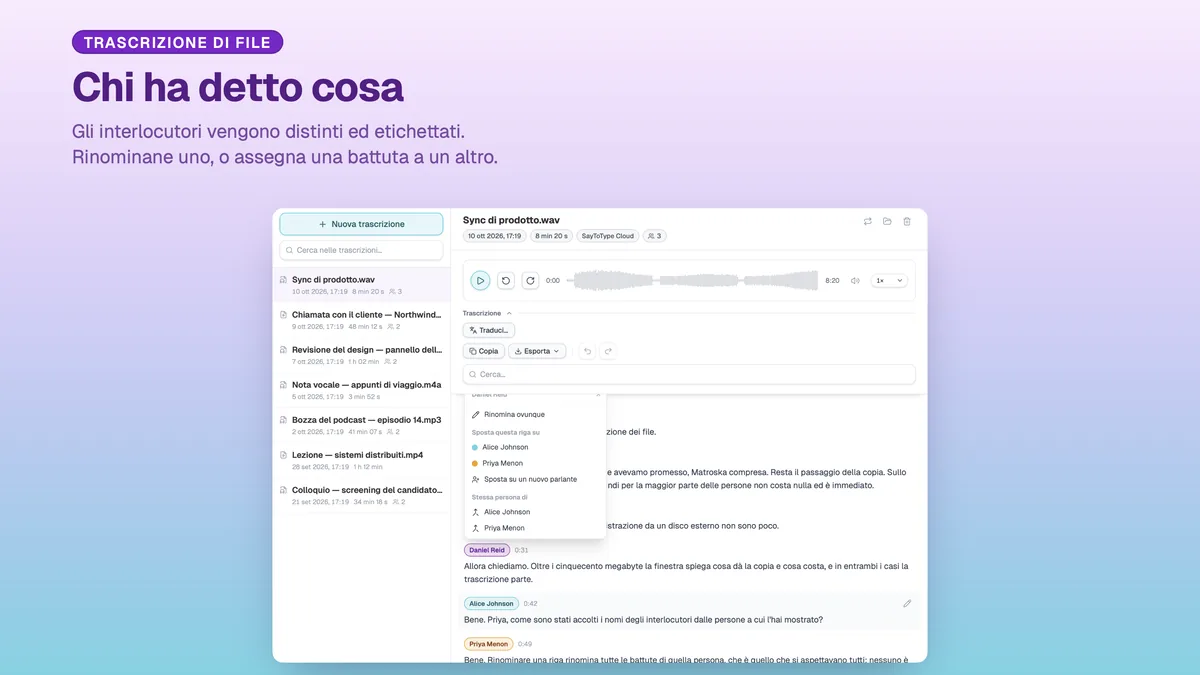
Task: Click the Priya Menon speaker tag at 0:49
Action: [488, 644]
